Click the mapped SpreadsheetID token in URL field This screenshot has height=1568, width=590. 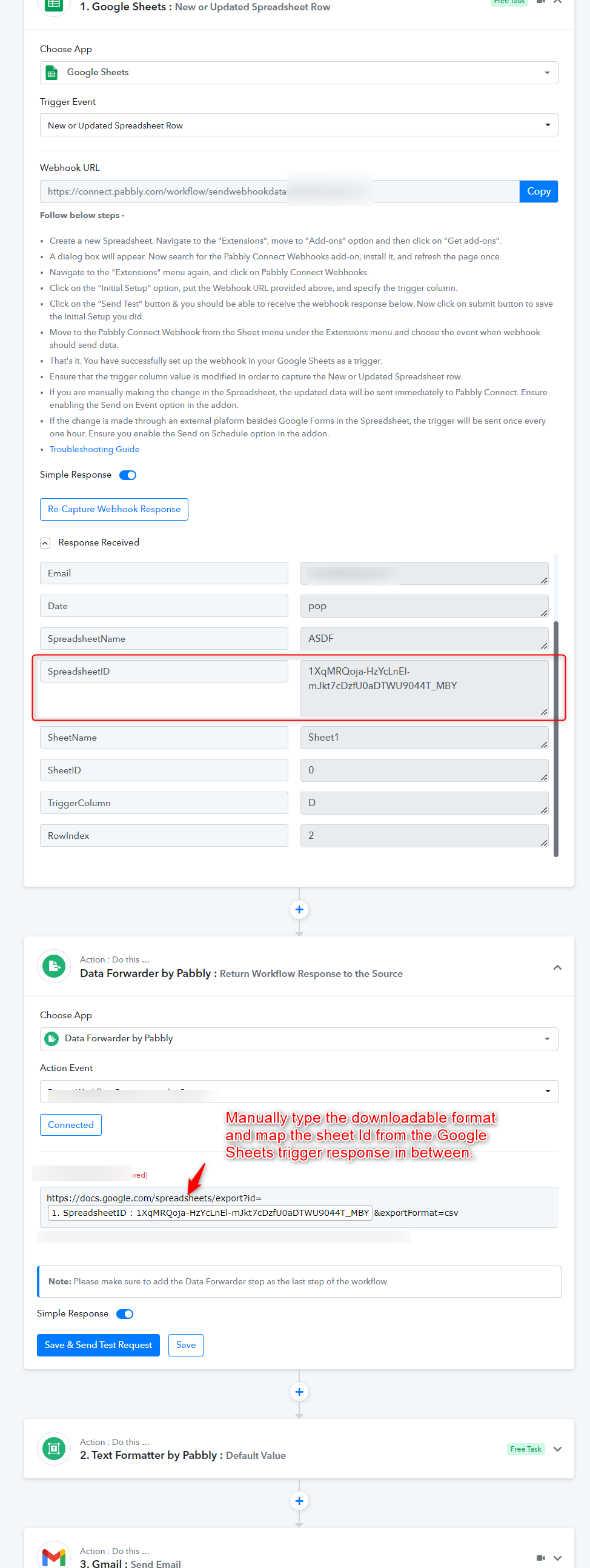pyautogui.click(x=210, y=1213)
